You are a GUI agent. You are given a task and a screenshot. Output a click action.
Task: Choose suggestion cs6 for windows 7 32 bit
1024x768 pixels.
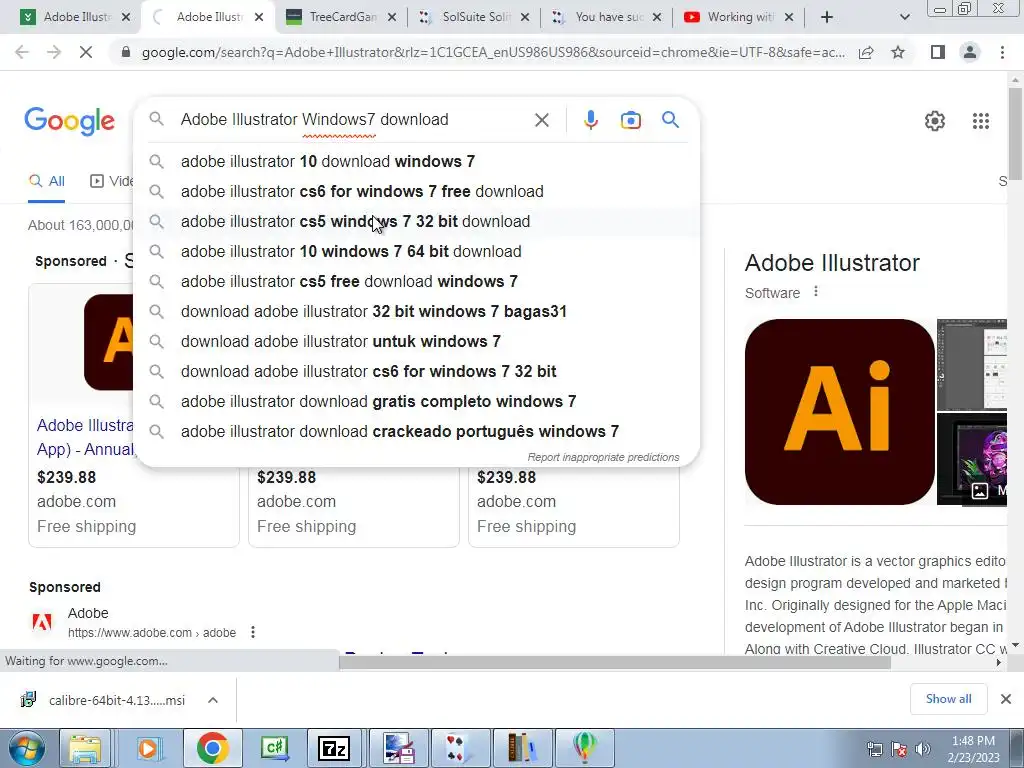418,372
